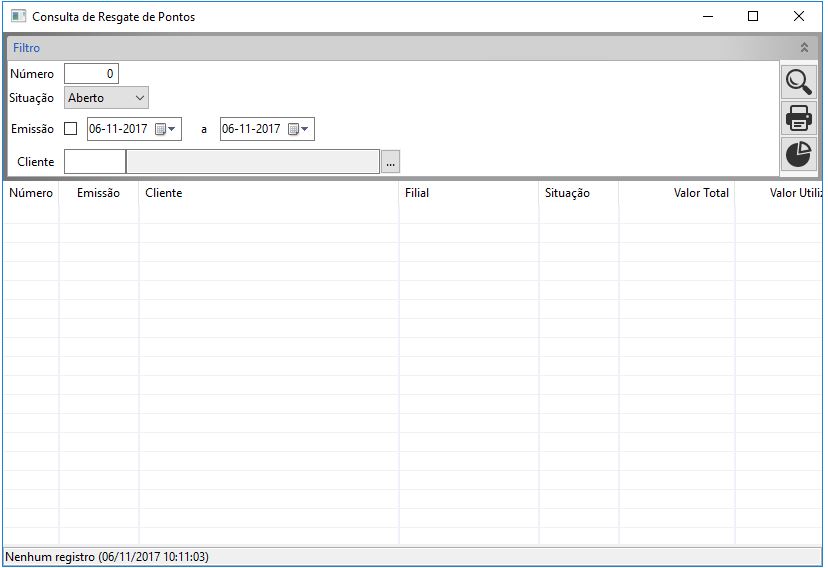
Task: Sort by Número column header
Action: click(31, 193)
